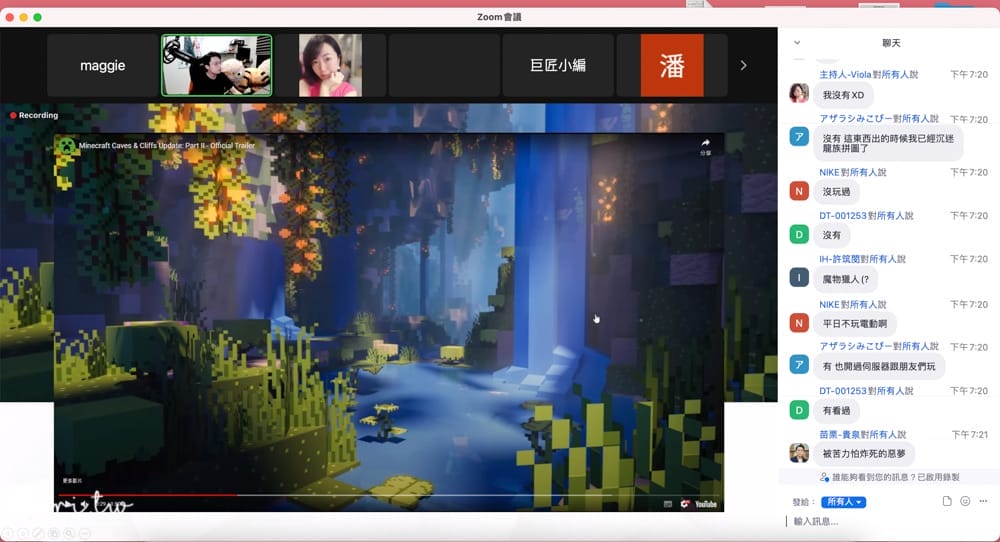Open the video player settings gear
The width and height of the screenshot is (1000, 542).
pyautogui.click(x=685, y=504)
